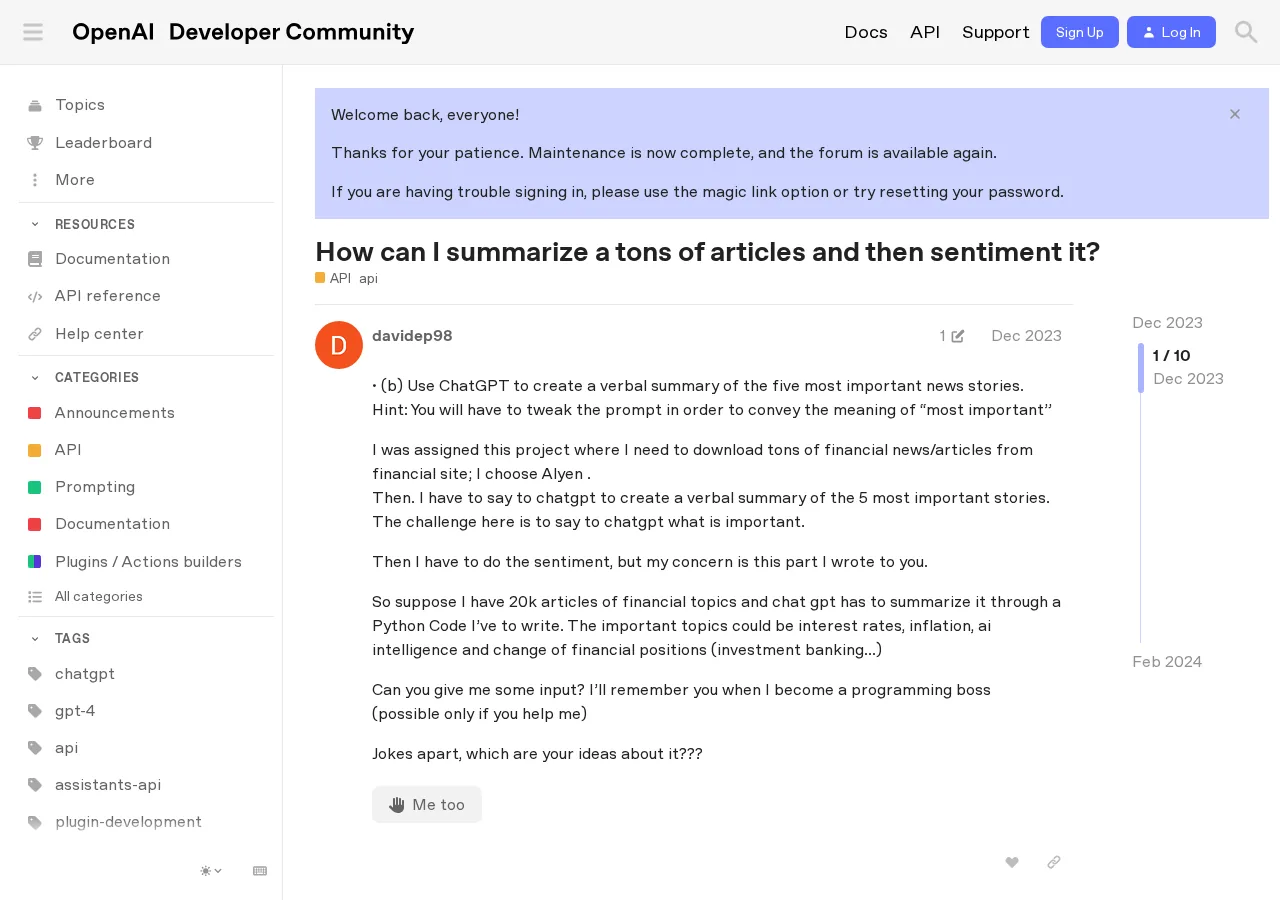1280x900 pixels.
Task: Jump to Feb 2024 on timeline
Action: (1167, 662)
